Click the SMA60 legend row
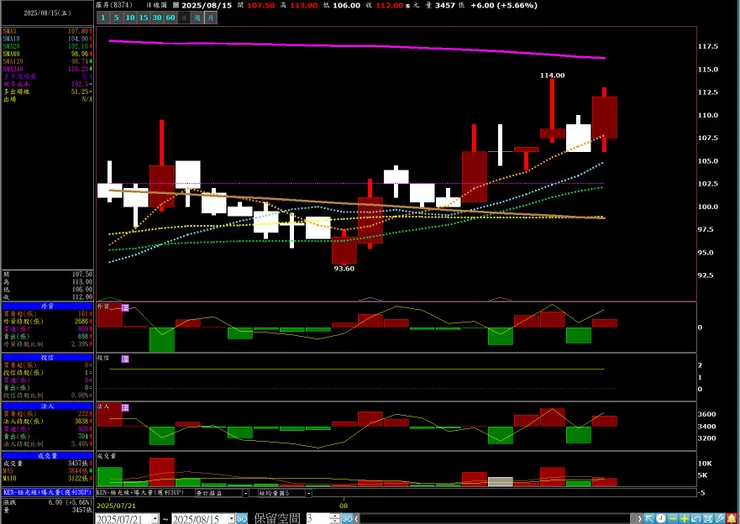This screenshot has width=740, height=524. [x=47, y=54]
